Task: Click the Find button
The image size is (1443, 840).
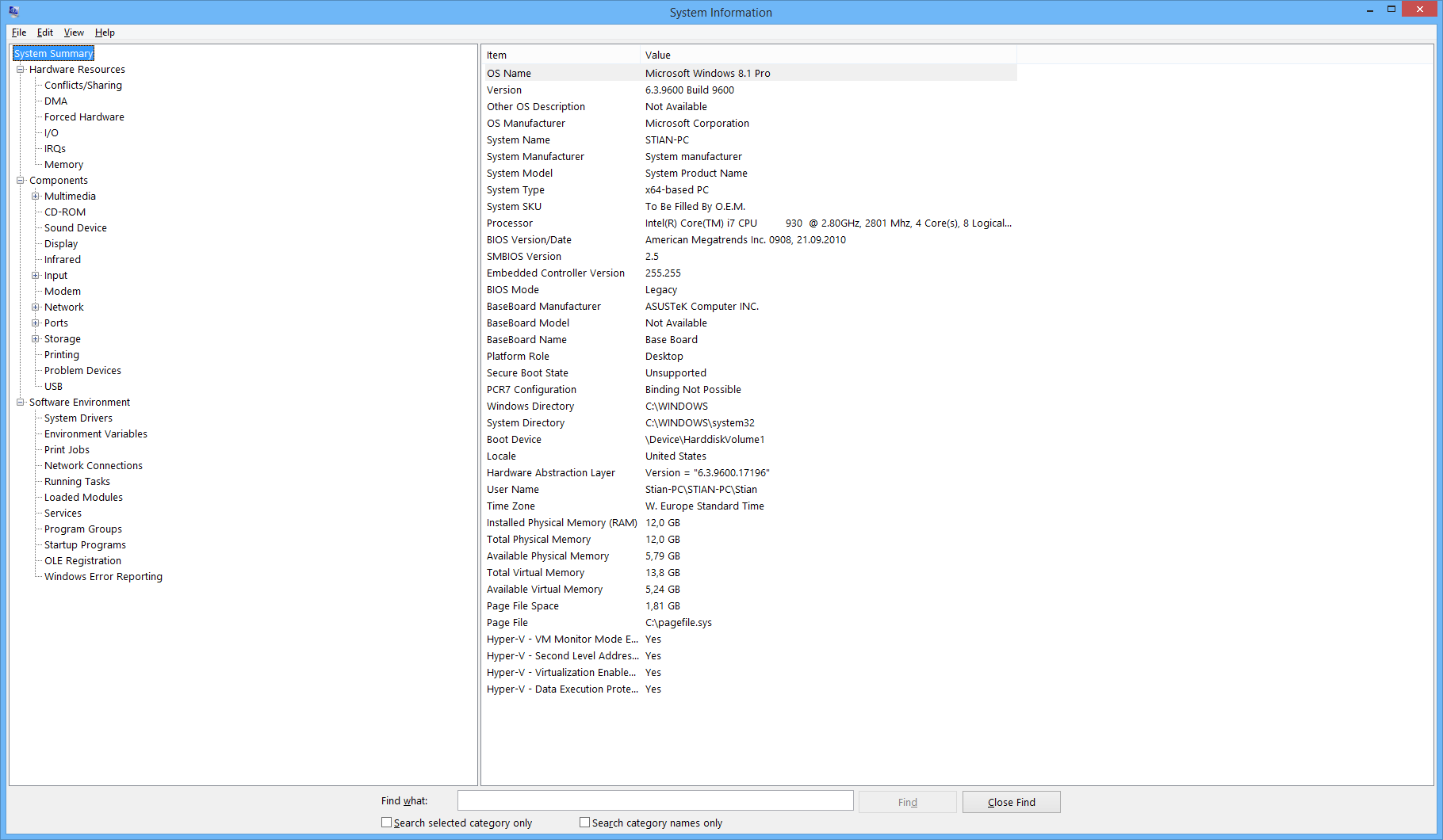Action: [x=908, y=802]
